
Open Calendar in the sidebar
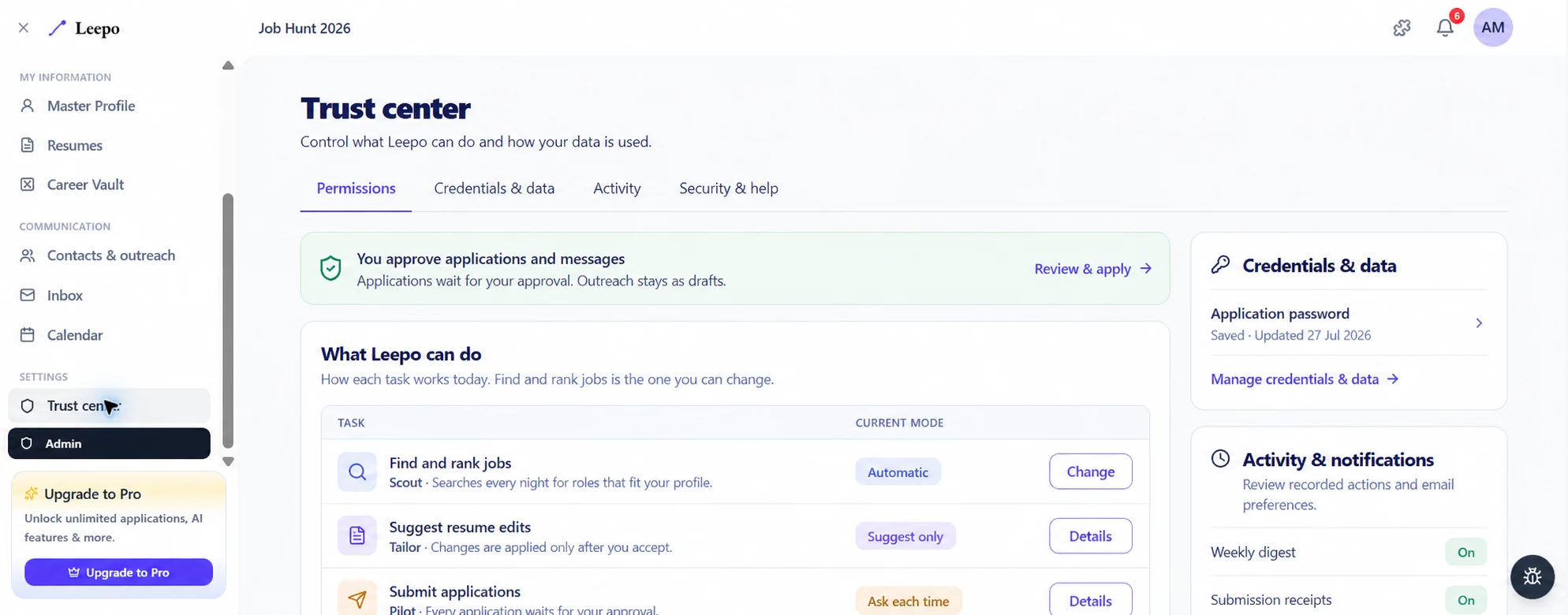pyautogui.click(x=109, y=334)
